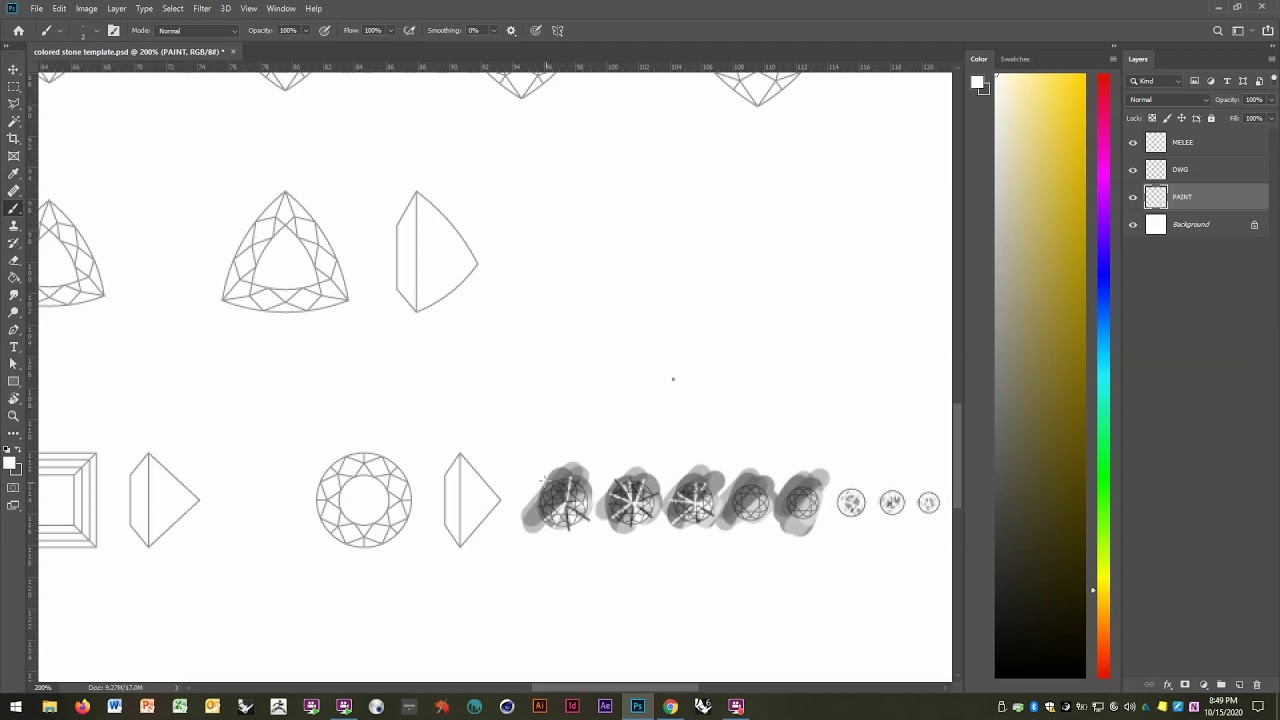1280x720 pixels.
Task: Select the Rectangle shape tool
Action: (x=13, y=382)
